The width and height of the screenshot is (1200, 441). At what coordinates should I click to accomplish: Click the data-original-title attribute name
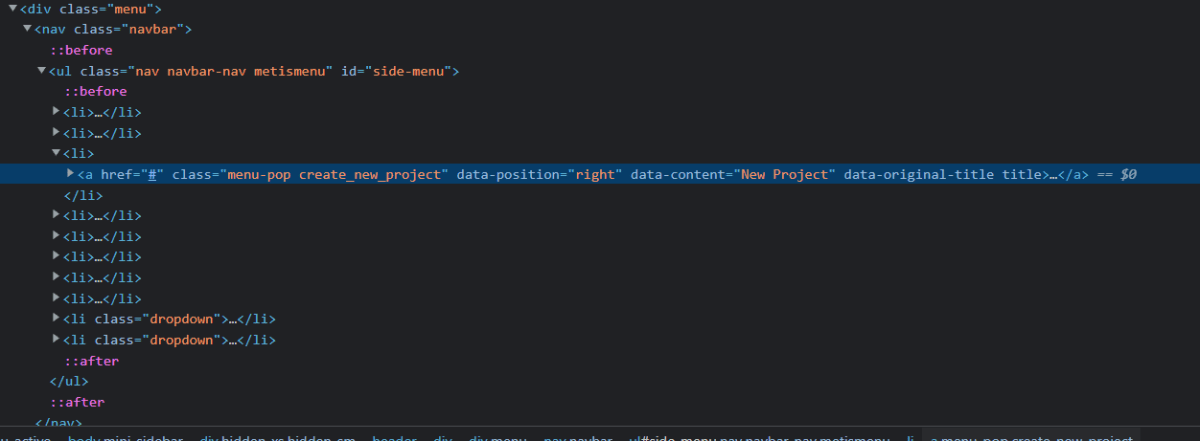click(920, 174)
